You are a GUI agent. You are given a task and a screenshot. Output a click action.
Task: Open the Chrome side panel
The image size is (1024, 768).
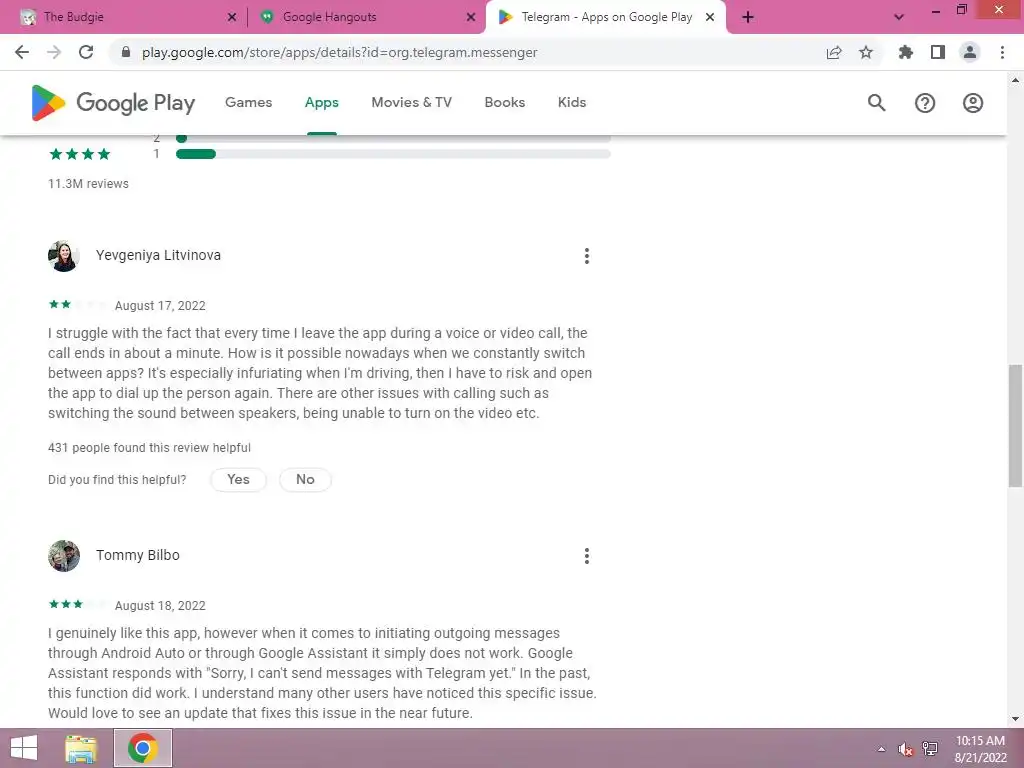(938, 52)
